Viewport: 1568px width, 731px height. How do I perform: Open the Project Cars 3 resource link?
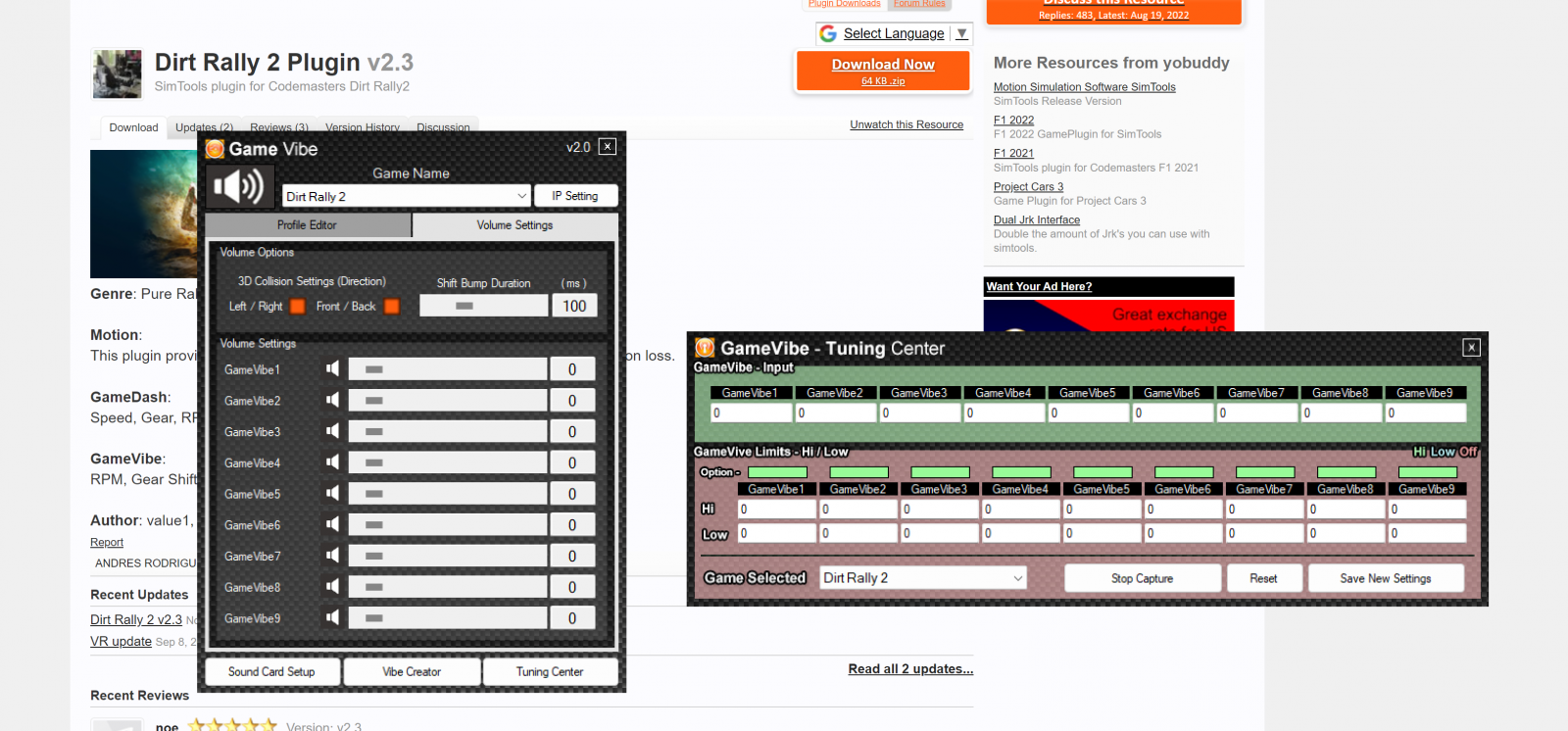[1028, 187]
